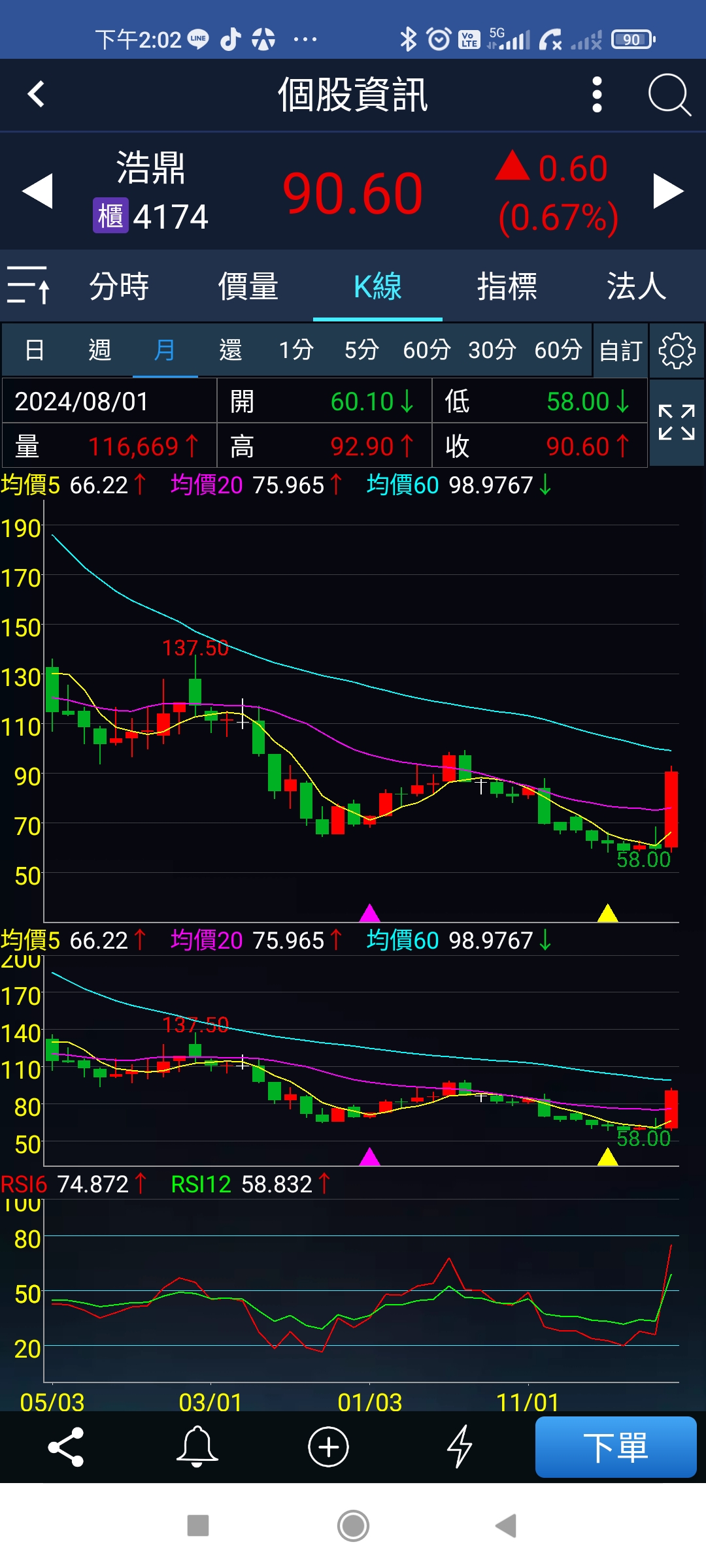
Task: Select the weekly 週 period
Action: pyautogui.click(x=99, y=350)
